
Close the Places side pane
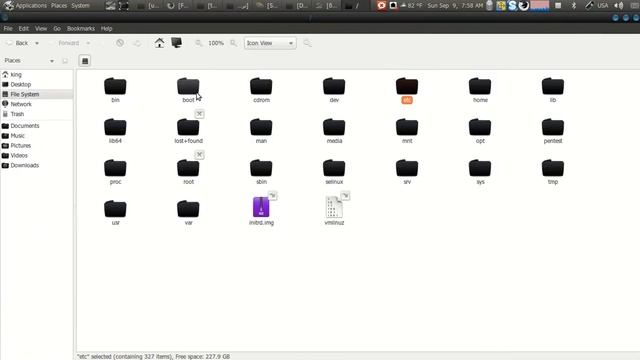[x=65, y=61]
